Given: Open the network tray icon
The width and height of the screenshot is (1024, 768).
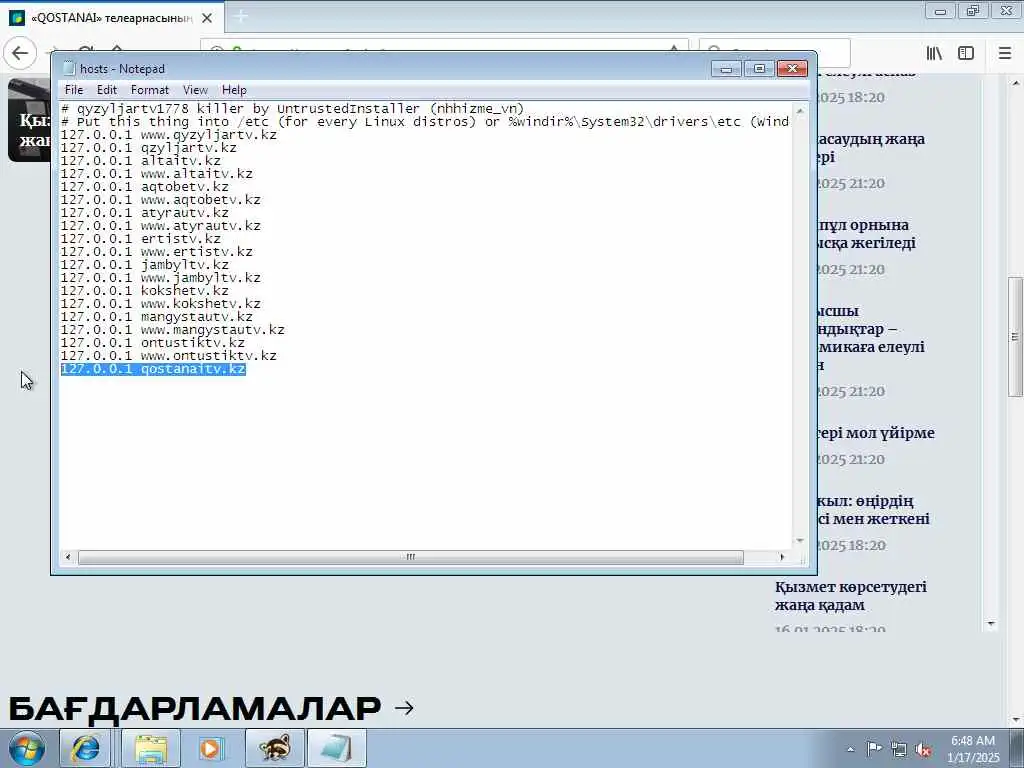Looking at the screenshot, I should pos(899,749).
